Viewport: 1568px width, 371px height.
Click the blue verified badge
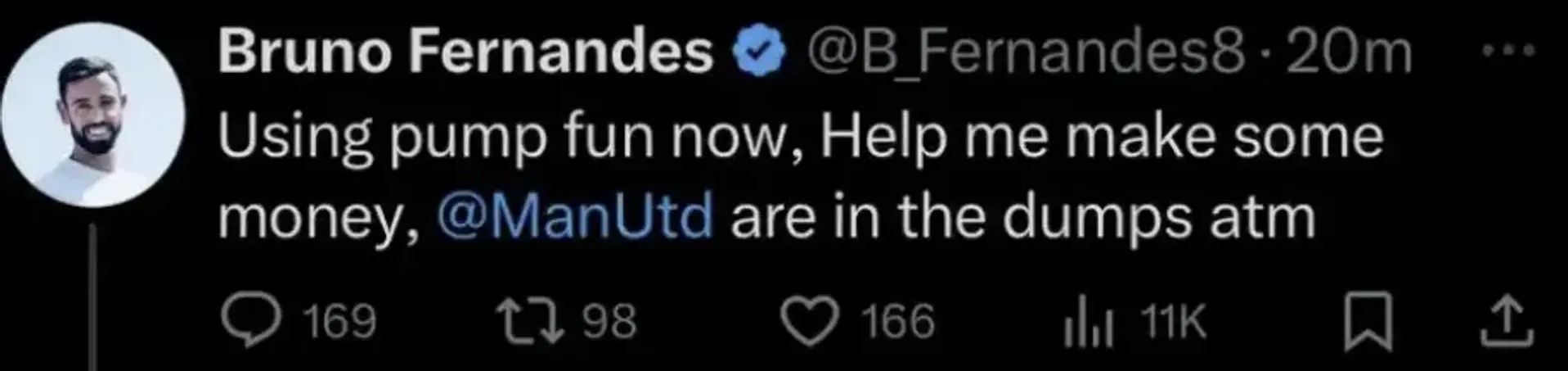(759, 53)
